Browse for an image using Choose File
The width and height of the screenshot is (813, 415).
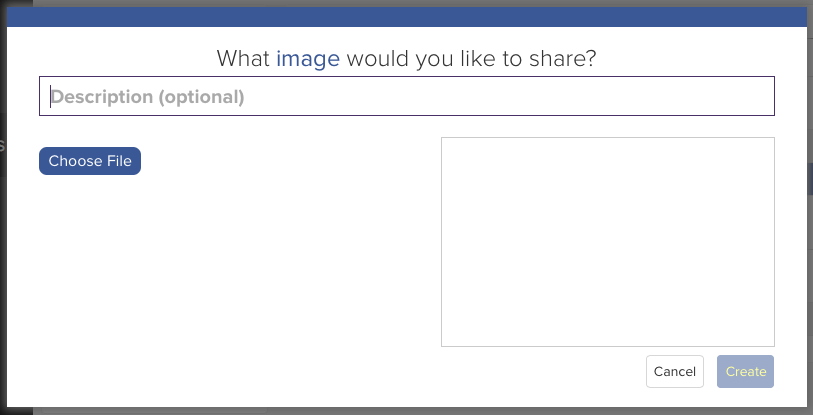(90, 161)
